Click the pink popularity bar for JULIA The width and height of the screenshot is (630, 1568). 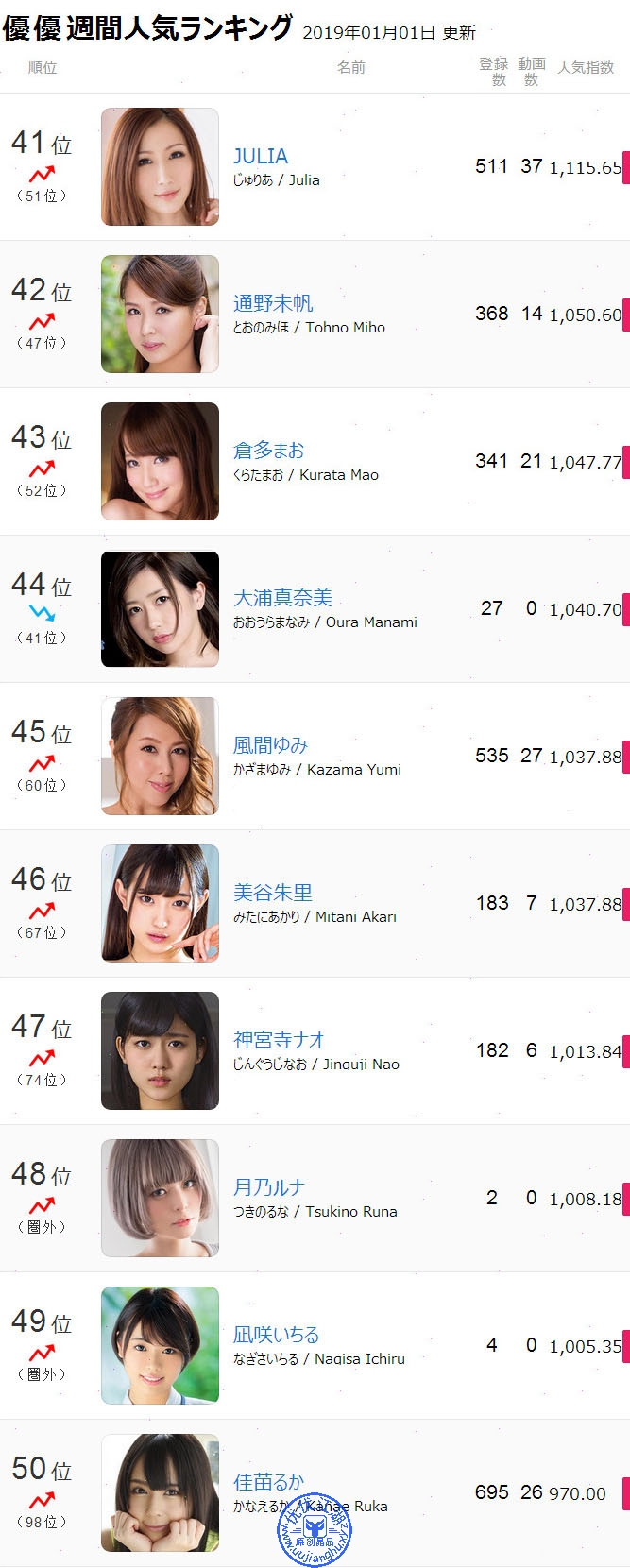[x=625, y=167]
